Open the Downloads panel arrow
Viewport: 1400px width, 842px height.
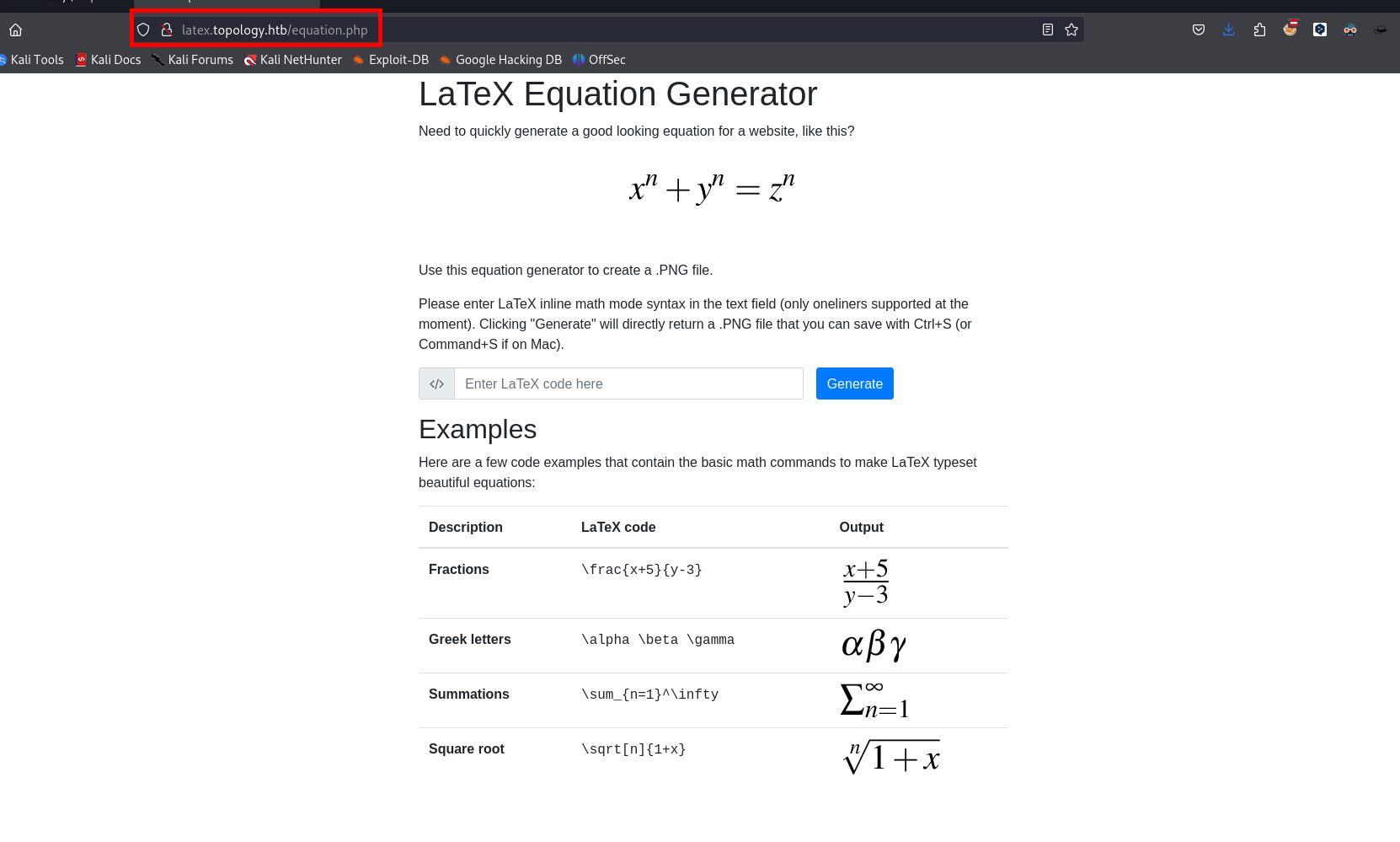[x=1228, y=30]
